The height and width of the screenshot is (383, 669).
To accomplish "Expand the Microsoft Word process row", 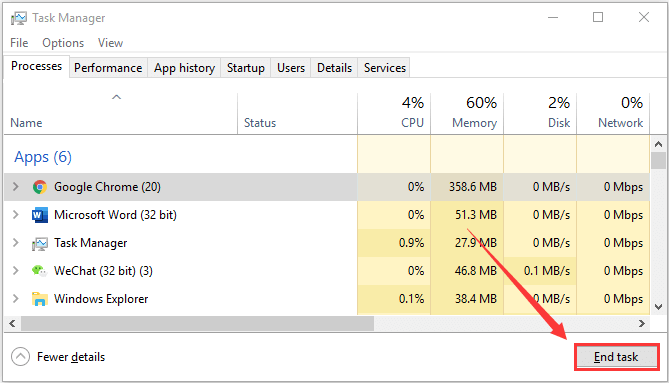I will pyautogui.click(x=16, y=215).
